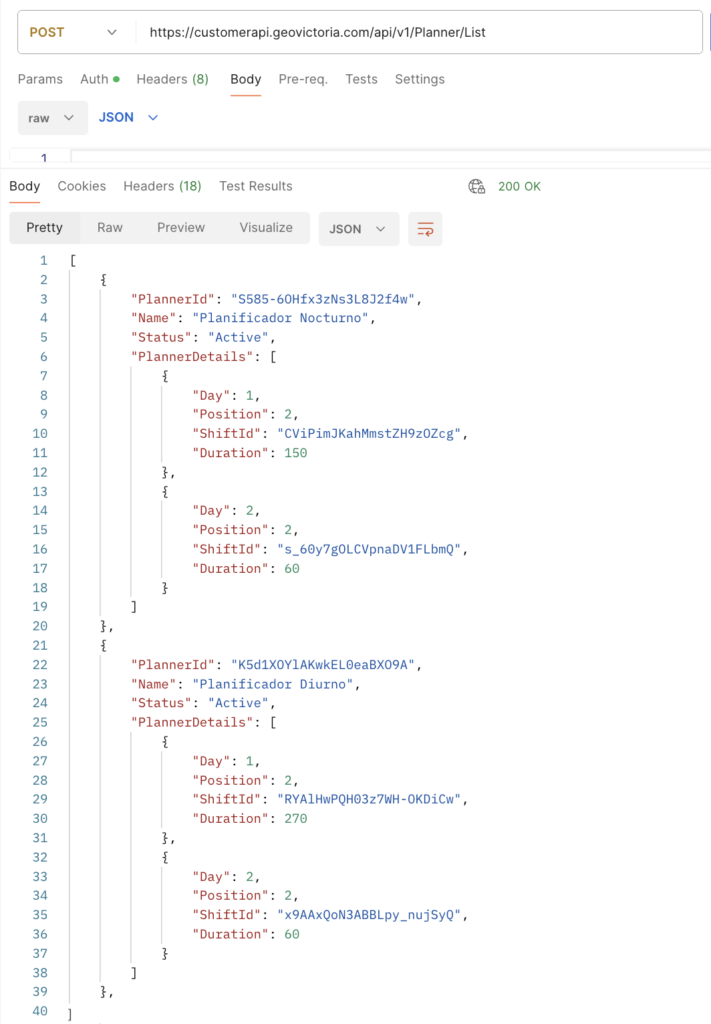Click the globe network icon beside status
The image size is (711, 1024).
coord(477,186)
